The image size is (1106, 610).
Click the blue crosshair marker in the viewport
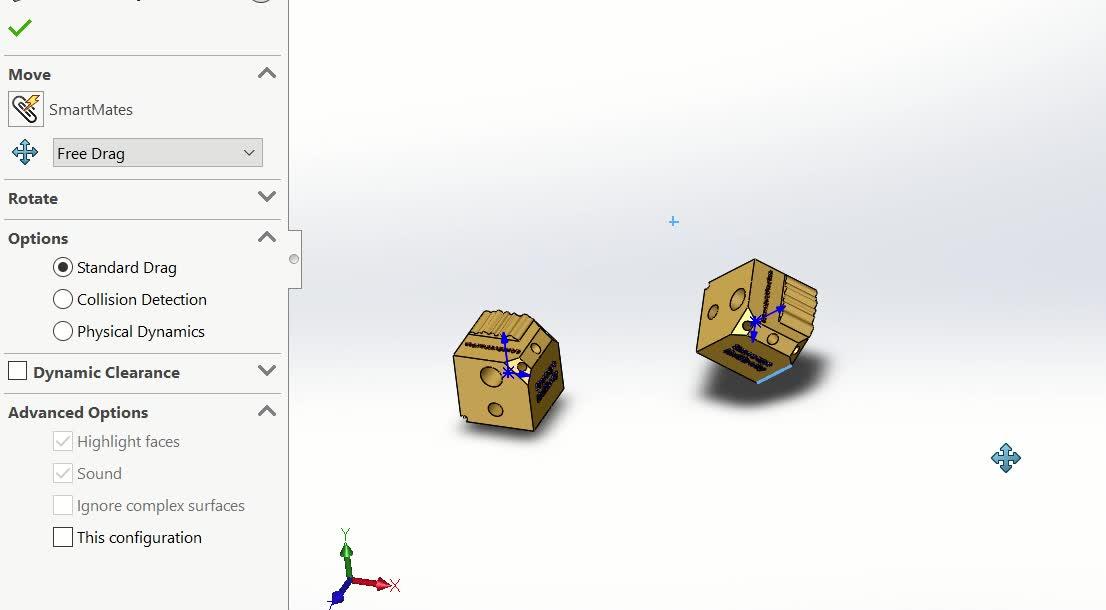[x=673, y=221]
